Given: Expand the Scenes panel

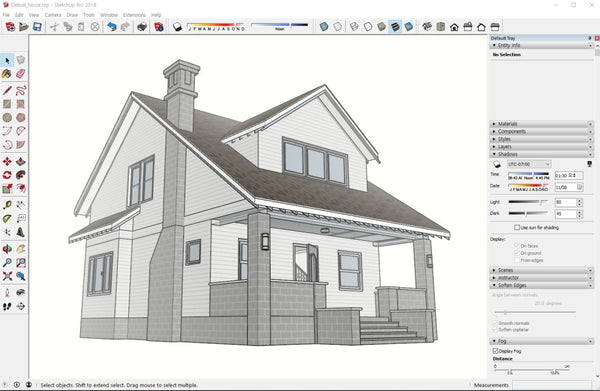Looking at the screenshot, I should 541,270.
